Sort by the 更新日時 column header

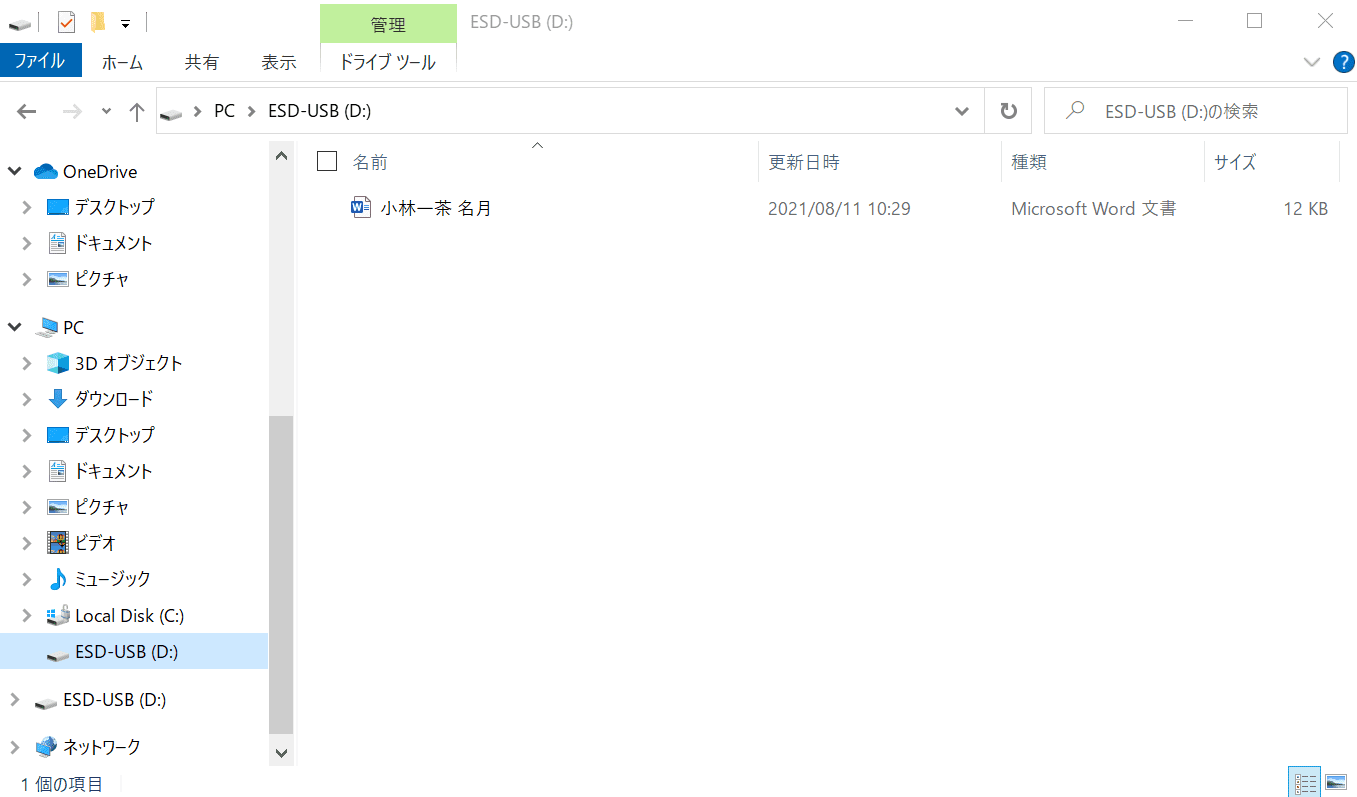[x=804, y=162]
